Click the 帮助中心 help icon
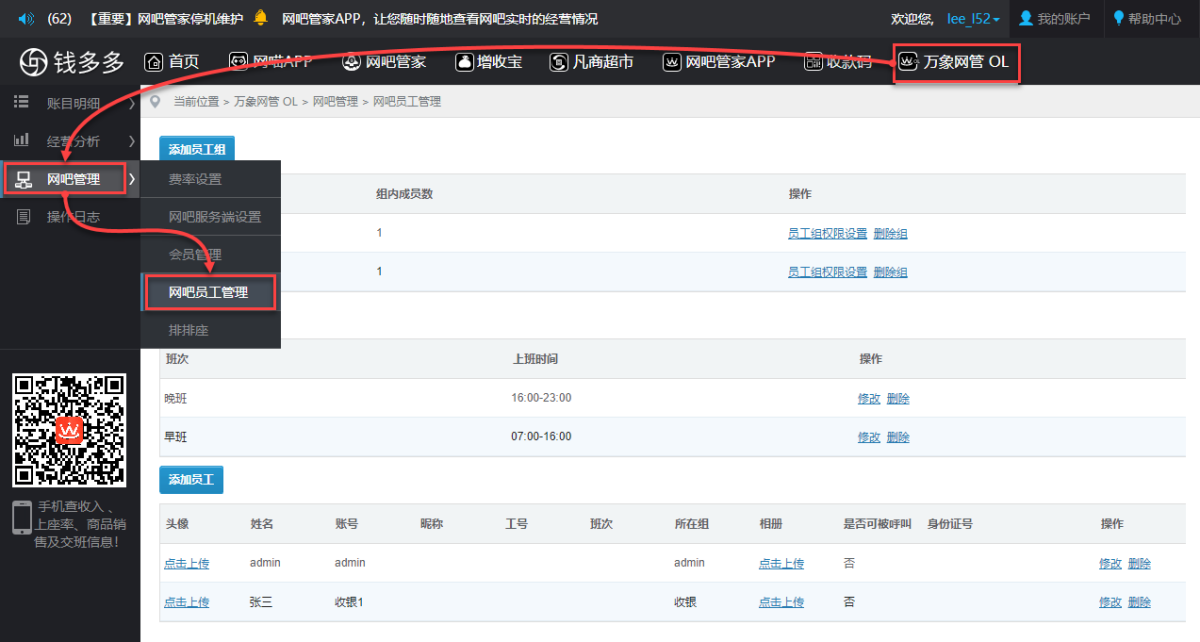The height and width of the screenshot is (642, 1200). (1119, 18)
